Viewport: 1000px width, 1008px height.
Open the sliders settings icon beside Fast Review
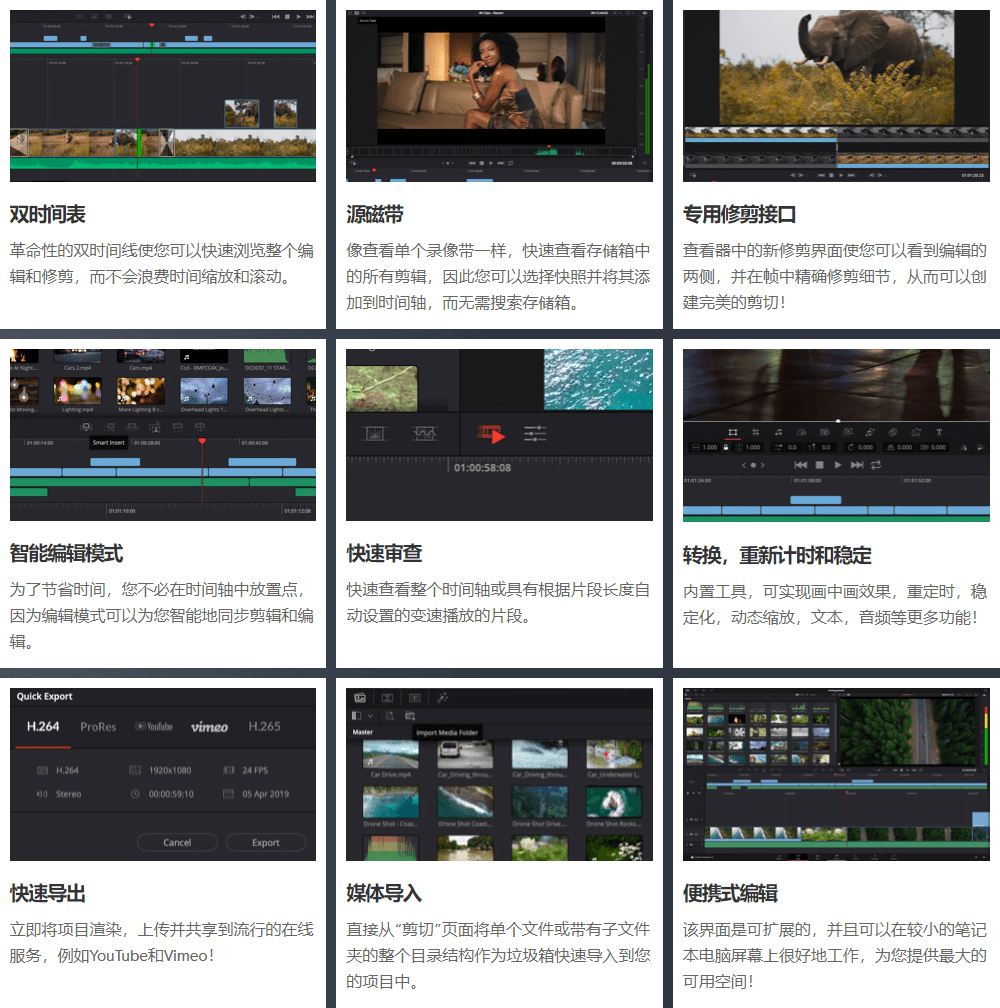click(535, 433)
